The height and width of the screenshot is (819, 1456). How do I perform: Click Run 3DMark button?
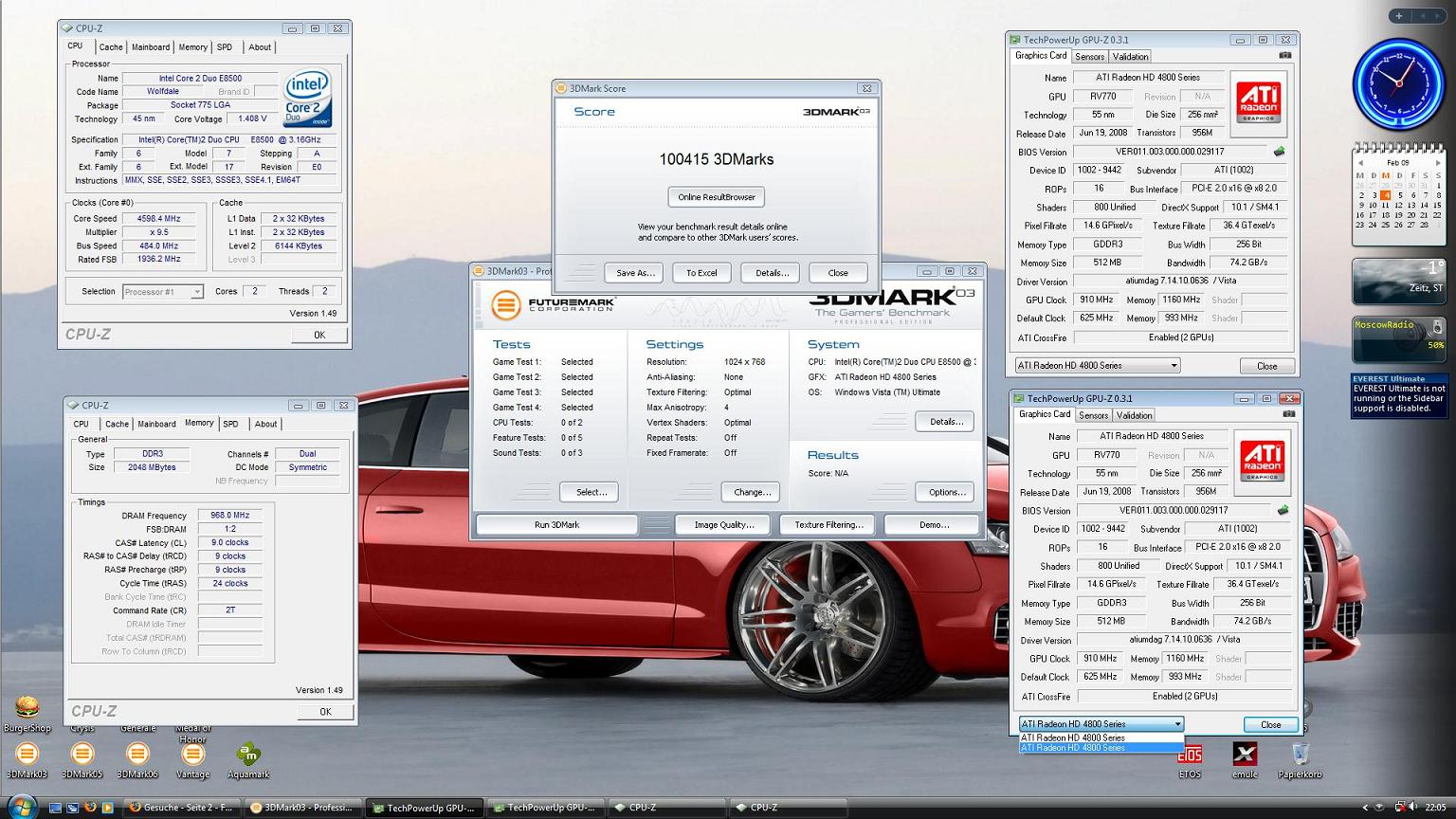click(556, 524)
